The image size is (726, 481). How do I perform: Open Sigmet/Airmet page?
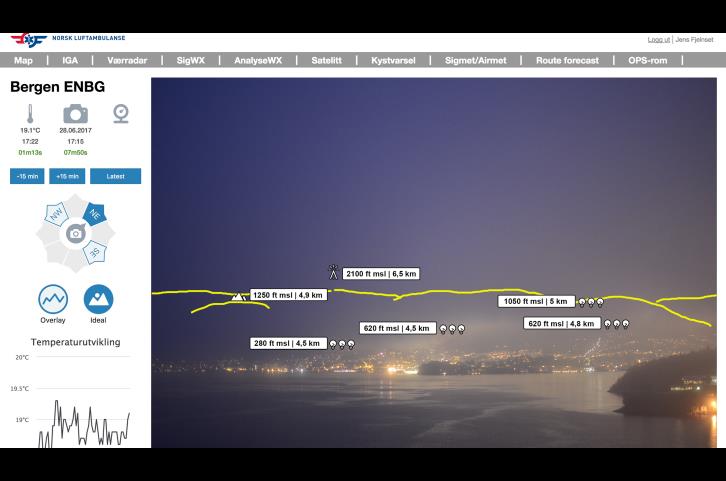pyautogui.click(x=476, y=60)
